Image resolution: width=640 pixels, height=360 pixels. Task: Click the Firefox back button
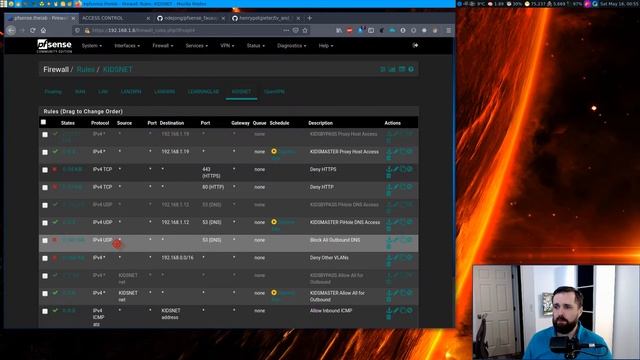pyautogui.click(x=11, y=30)
